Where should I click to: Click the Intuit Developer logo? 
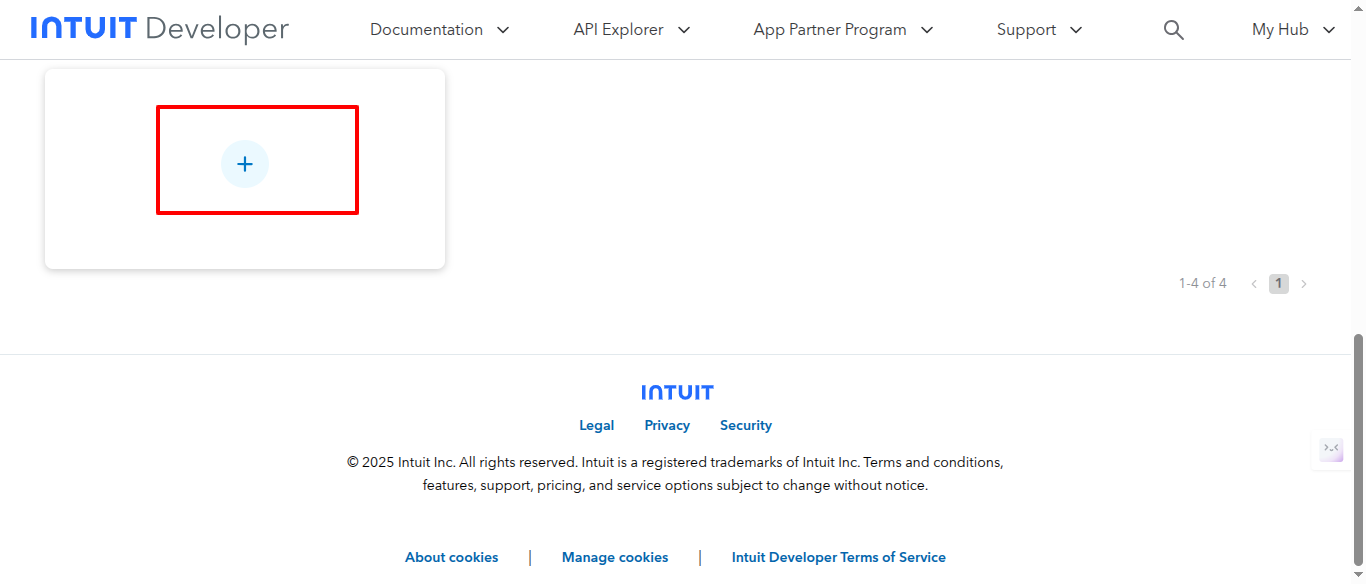[x=159, y=29]
